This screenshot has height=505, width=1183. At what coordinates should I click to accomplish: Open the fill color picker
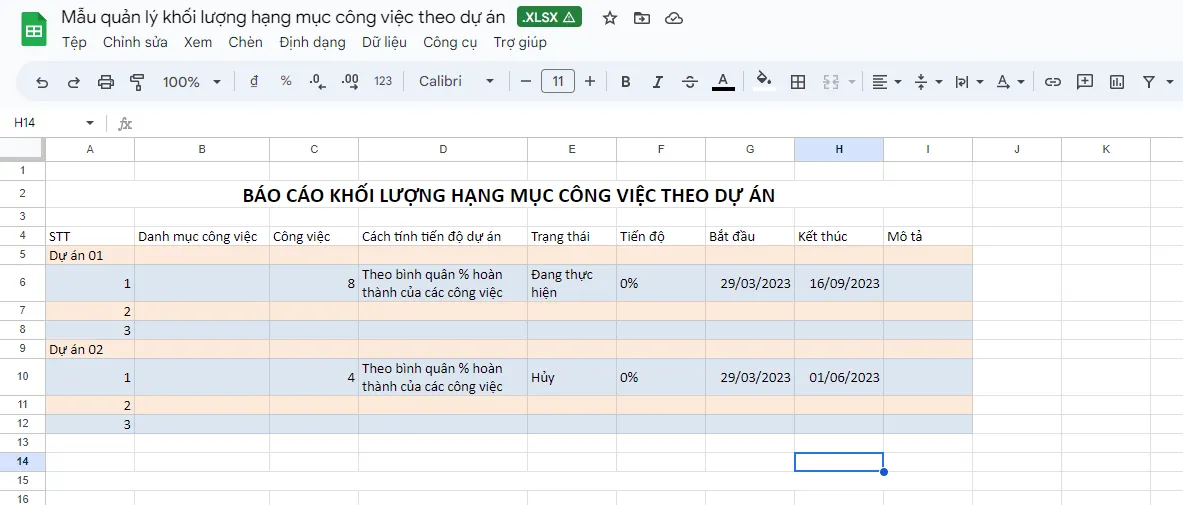coord(764,82)
